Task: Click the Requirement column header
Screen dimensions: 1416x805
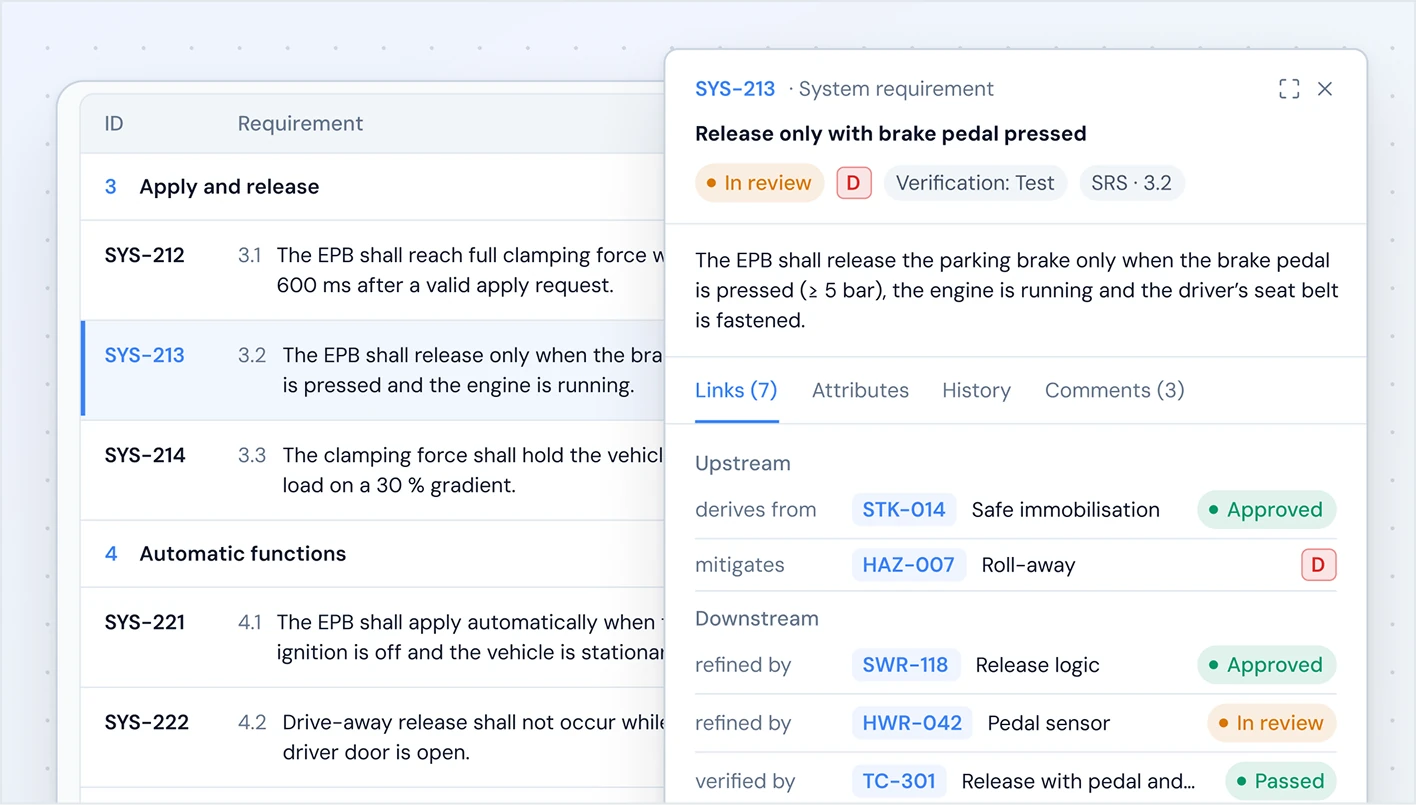Action: coord(300,124)
